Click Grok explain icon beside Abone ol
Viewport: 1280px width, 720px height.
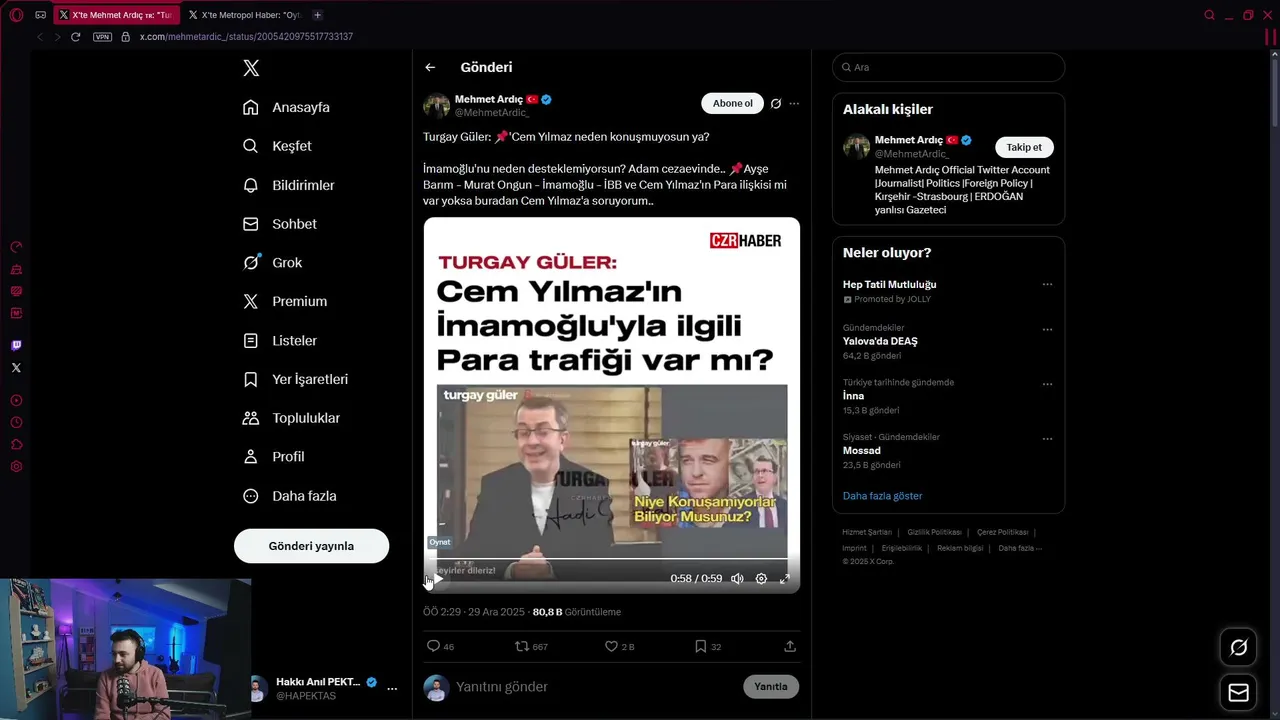tap(775, 103)
